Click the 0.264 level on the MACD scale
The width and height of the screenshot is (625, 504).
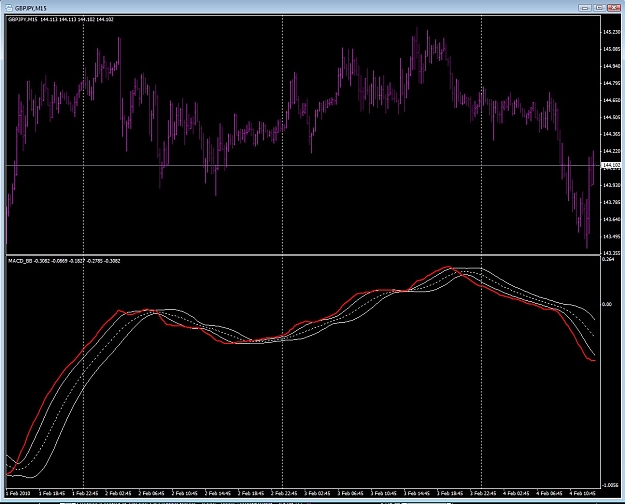[608, 259]
